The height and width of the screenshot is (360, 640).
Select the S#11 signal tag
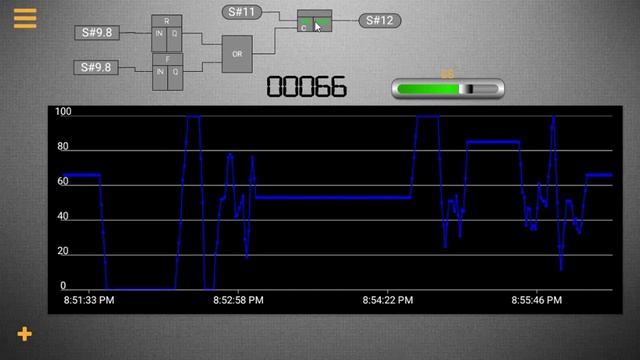(x=242, y=12)
